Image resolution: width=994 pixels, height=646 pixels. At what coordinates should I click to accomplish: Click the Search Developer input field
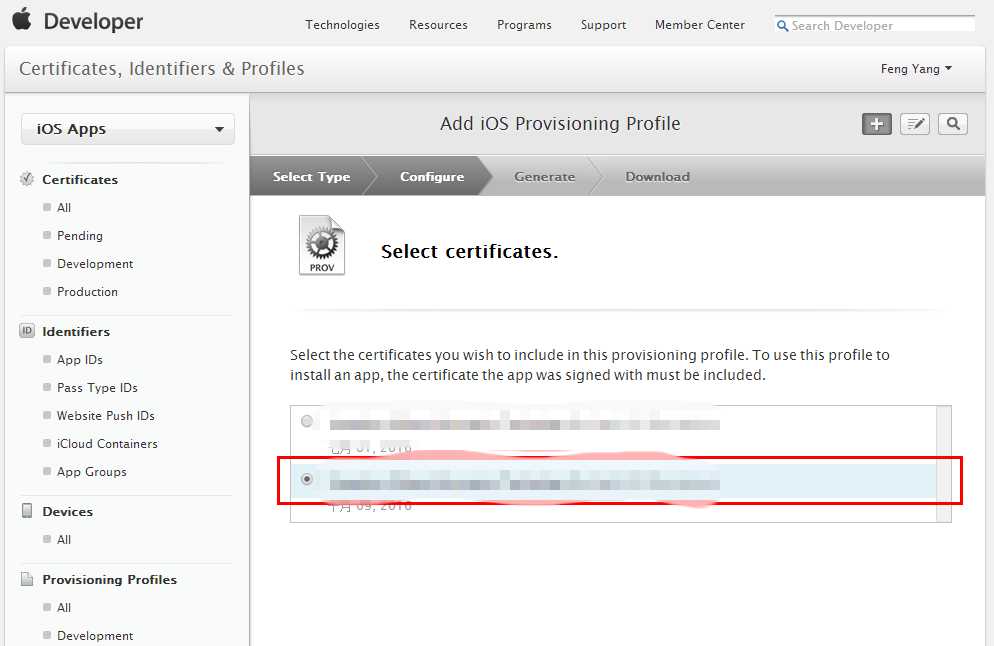[x=880, y=25]
